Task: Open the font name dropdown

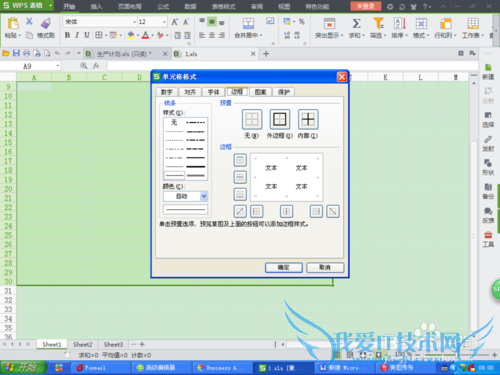Action: (134, 22)
